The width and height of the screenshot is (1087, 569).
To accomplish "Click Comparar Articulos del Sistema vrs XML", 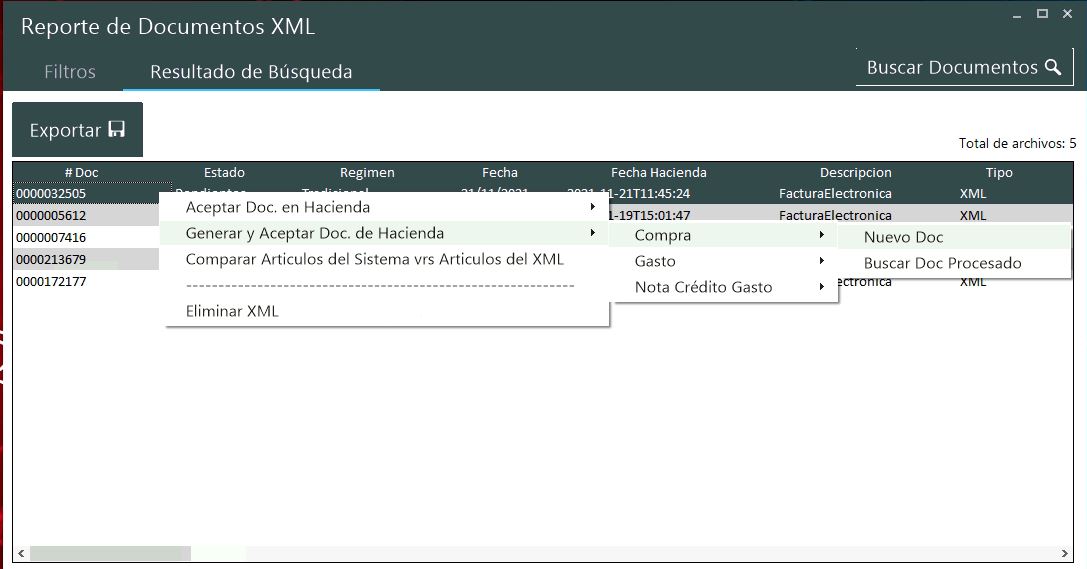I will click(x=374, y=259).
